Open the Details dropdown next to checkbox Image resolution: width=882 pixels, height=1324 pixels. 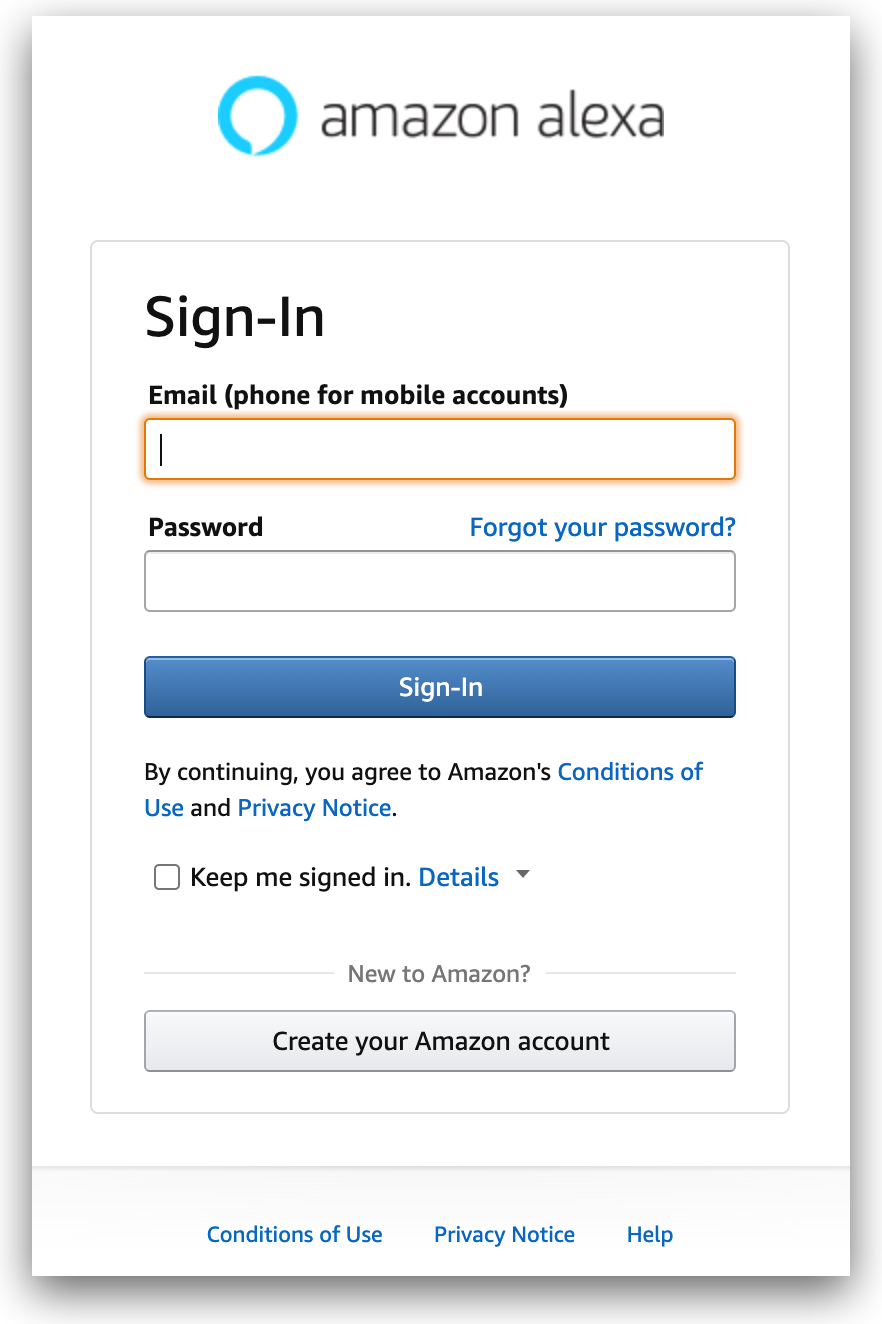click(x=523, y=874)
